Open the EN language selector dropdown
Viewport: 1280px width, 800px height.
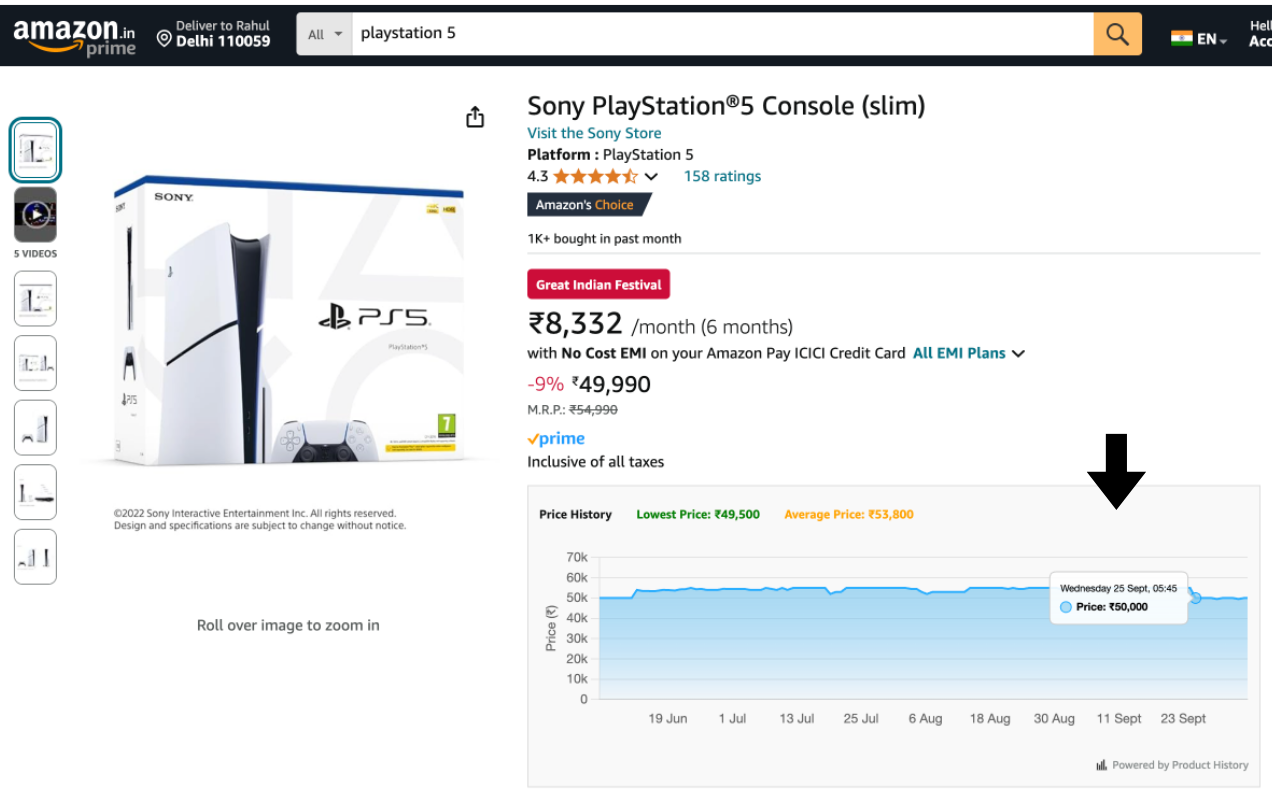[x=1212, y=39]
